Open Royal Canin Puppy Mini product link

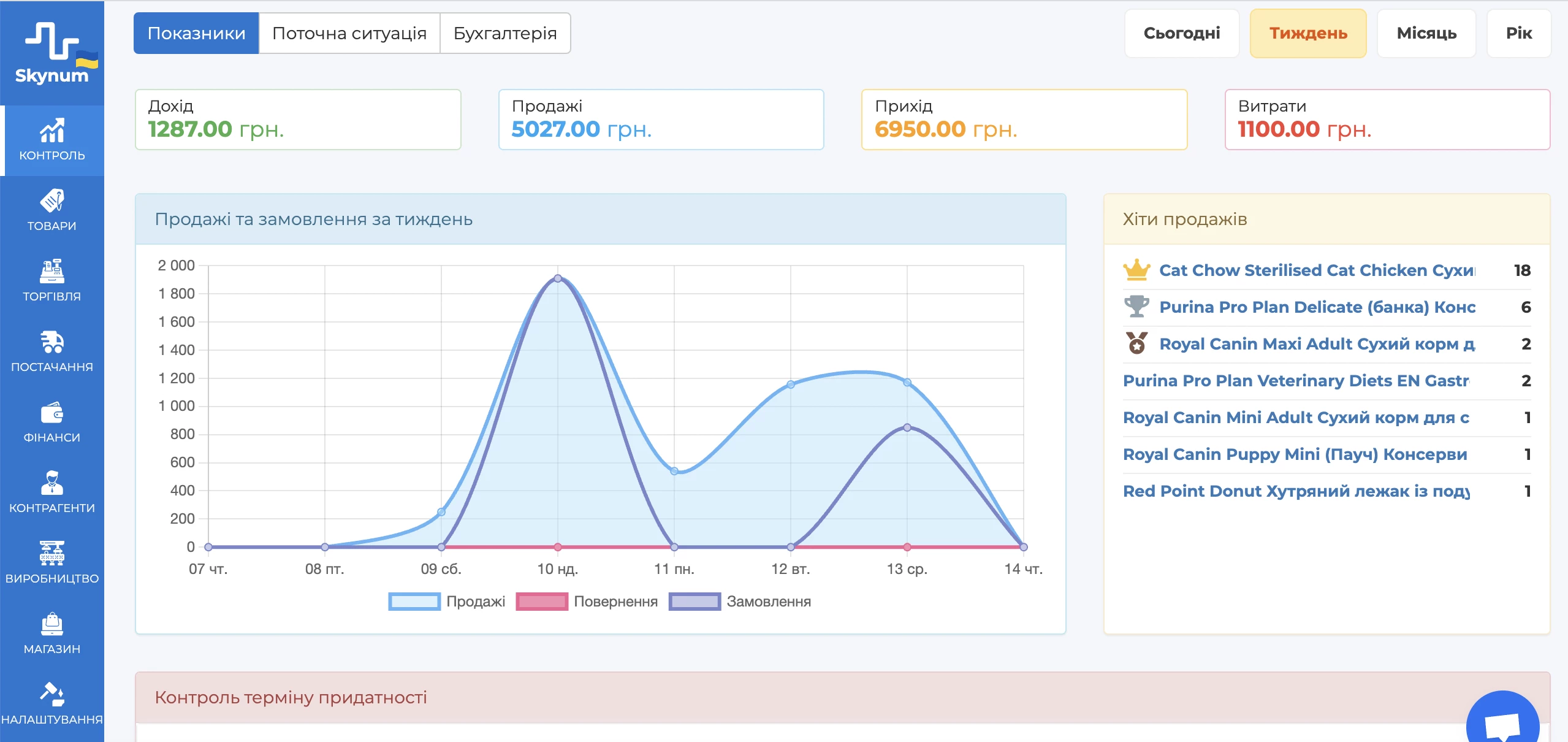1295,454
